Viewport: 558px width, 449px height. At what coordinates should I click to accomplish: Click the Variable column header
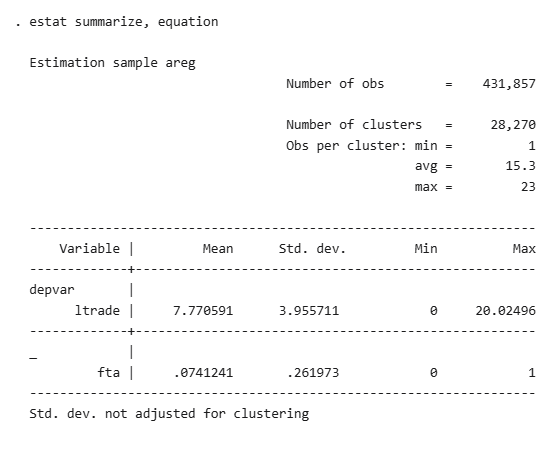(89, 248)
